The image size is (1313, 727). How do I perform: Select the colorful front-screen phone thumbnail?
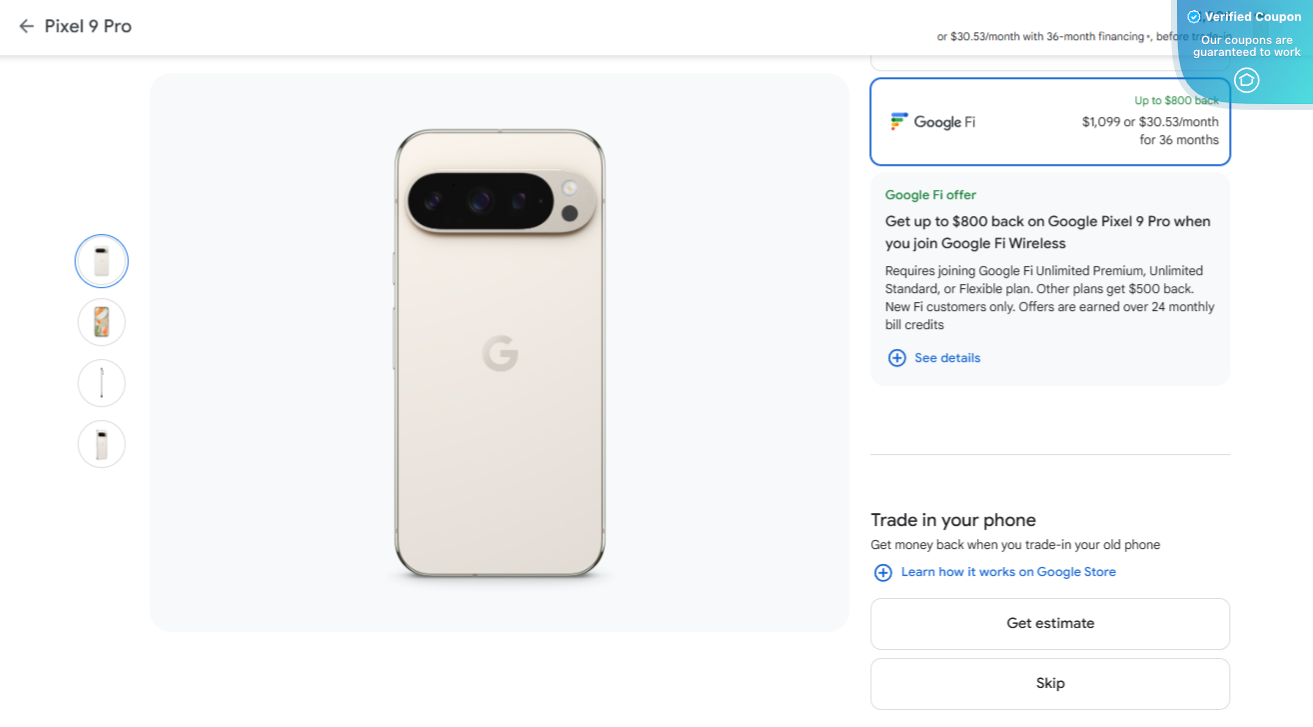pos(101,322)
